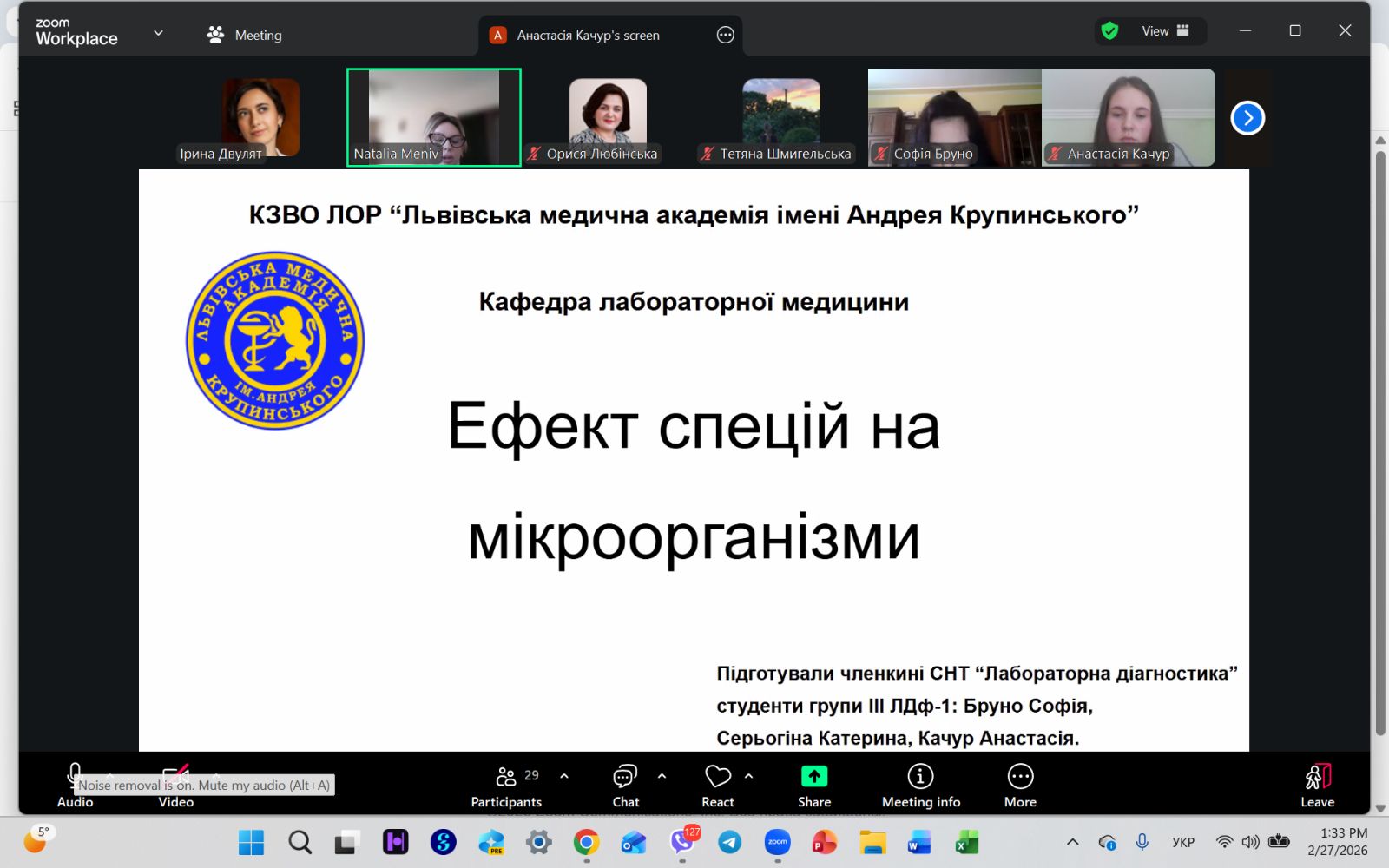The image size is (1389, 868).
Task: Switch to the Meeting tab
Action: click(245, 35)
